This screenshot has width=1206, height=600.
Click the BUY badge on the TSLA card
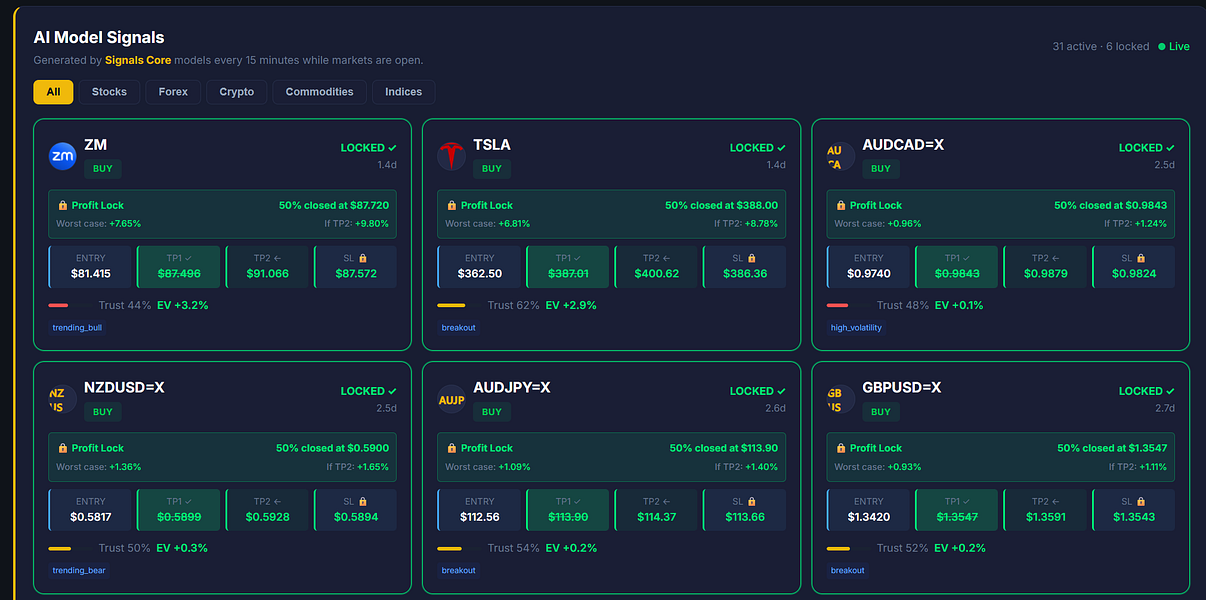point(491,169)
